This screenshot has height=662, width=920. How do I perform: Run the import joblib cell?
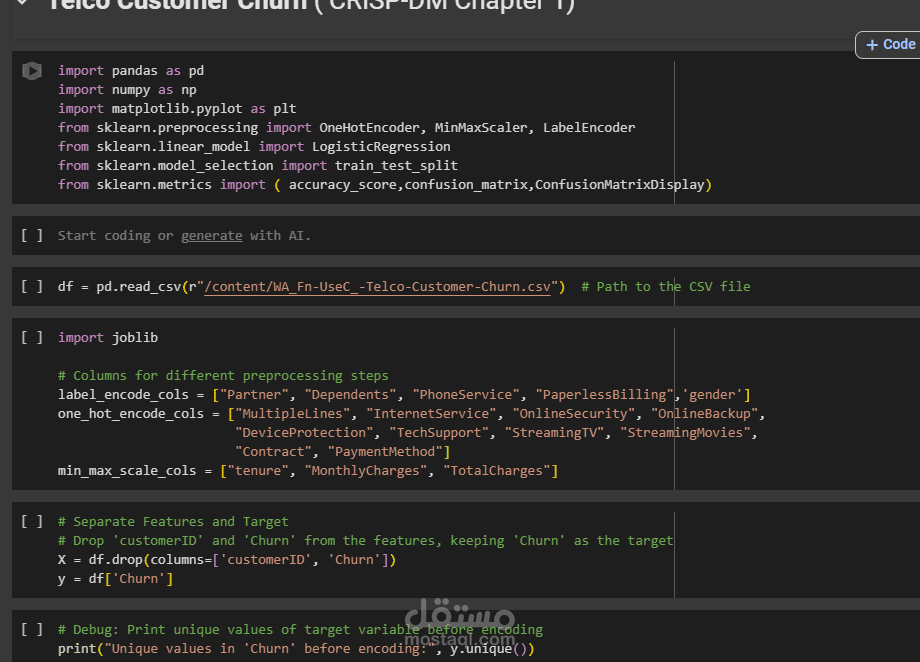(x=32, y=338)
